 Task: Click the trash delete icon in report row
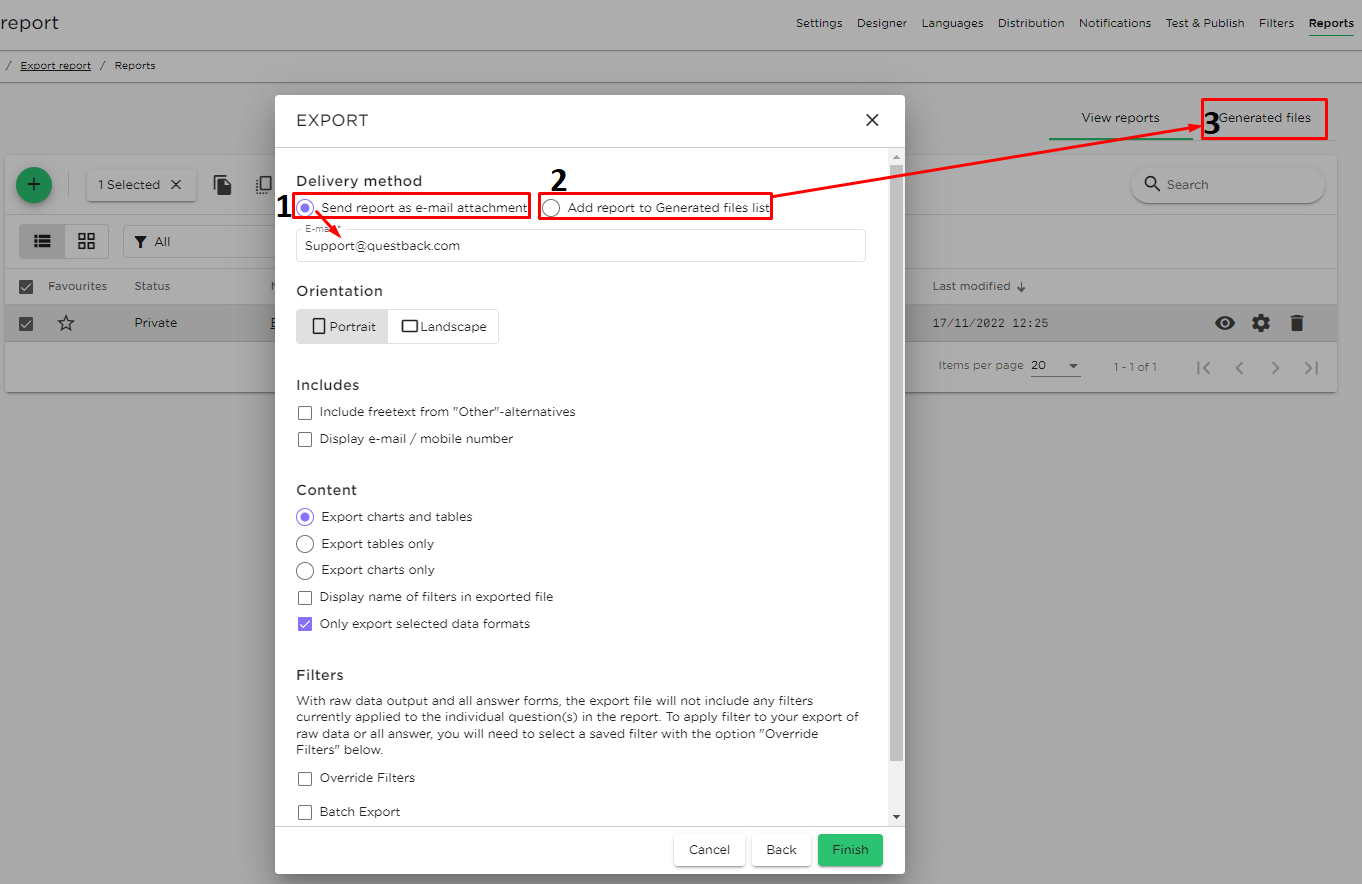(1297, 323)
